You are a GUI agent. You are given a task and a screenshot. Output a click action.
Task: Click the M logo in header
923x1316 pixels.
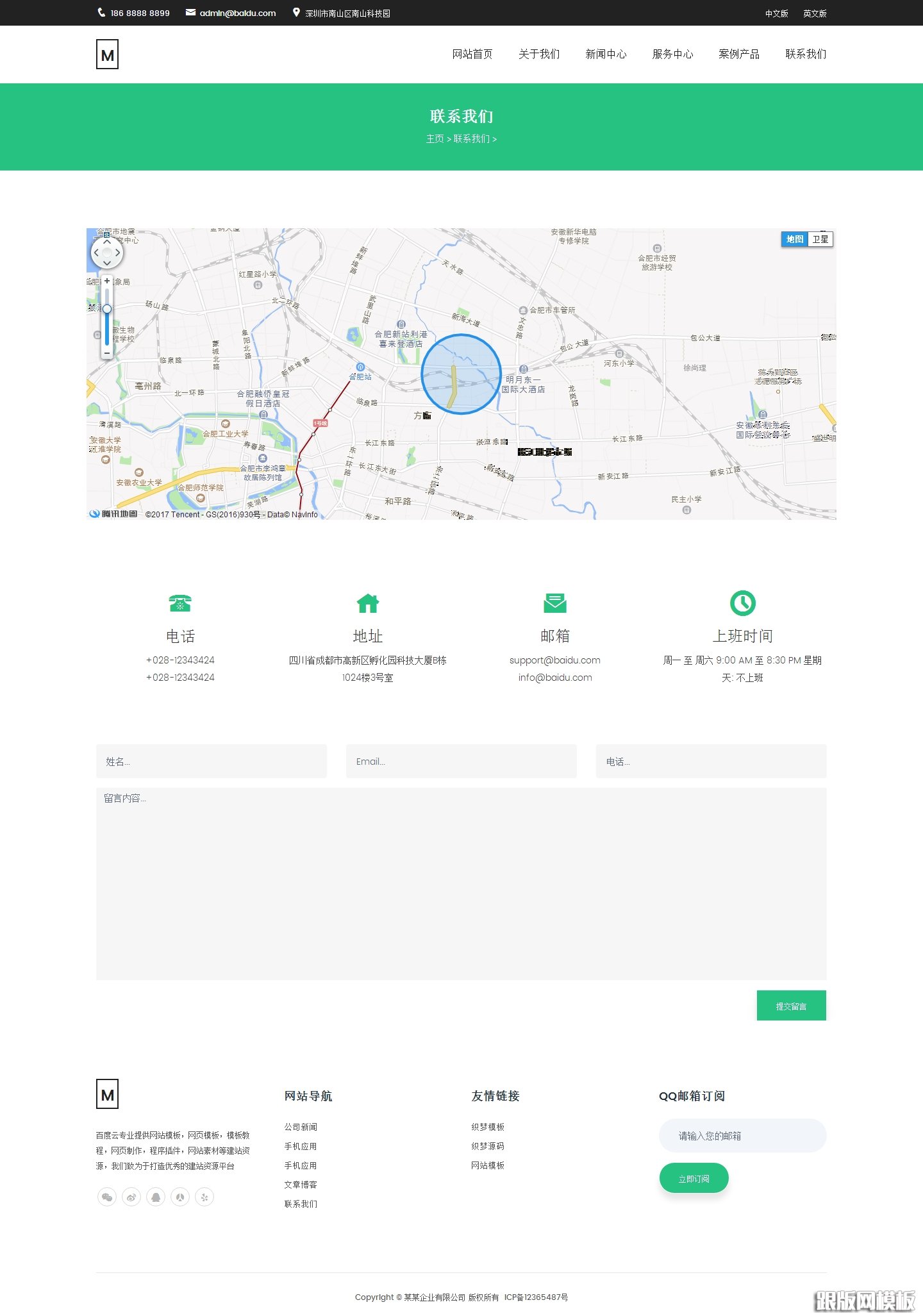pyautogui.click(x=107, y=54)
